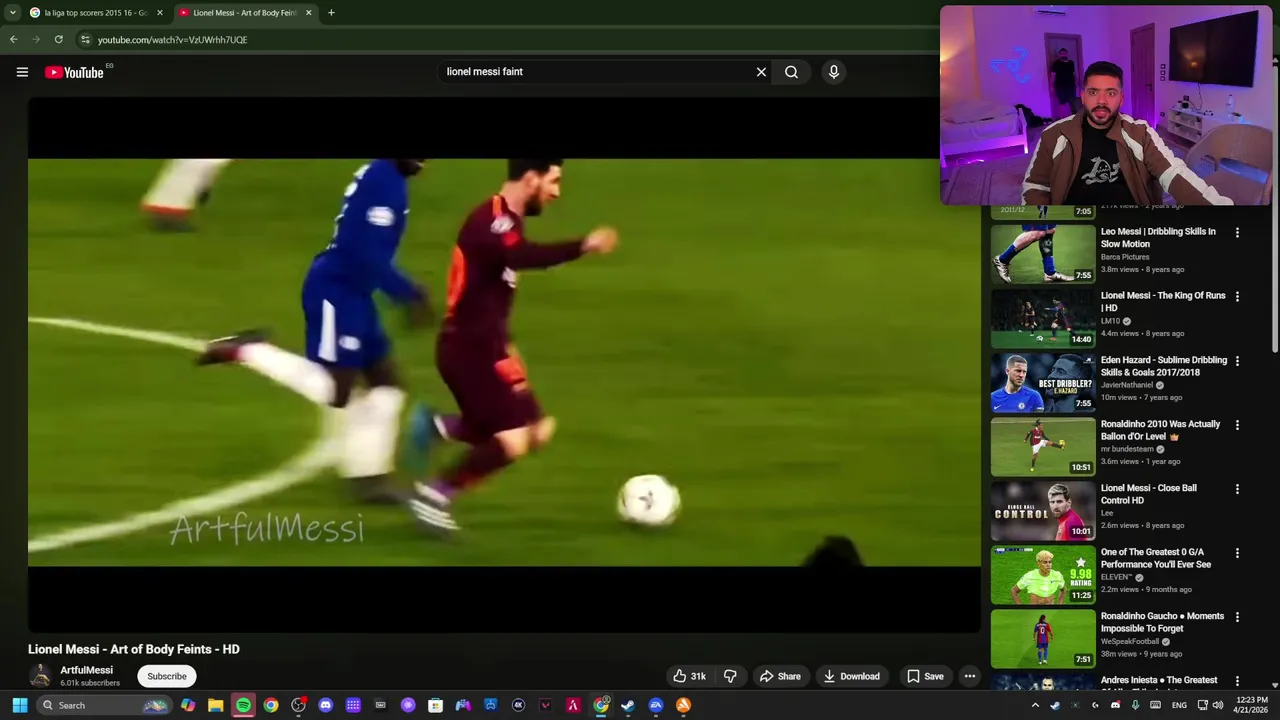1280x720 pixels.
Task: Open the more actions ellipsis next to Save
Action: [x=969, y=676]
